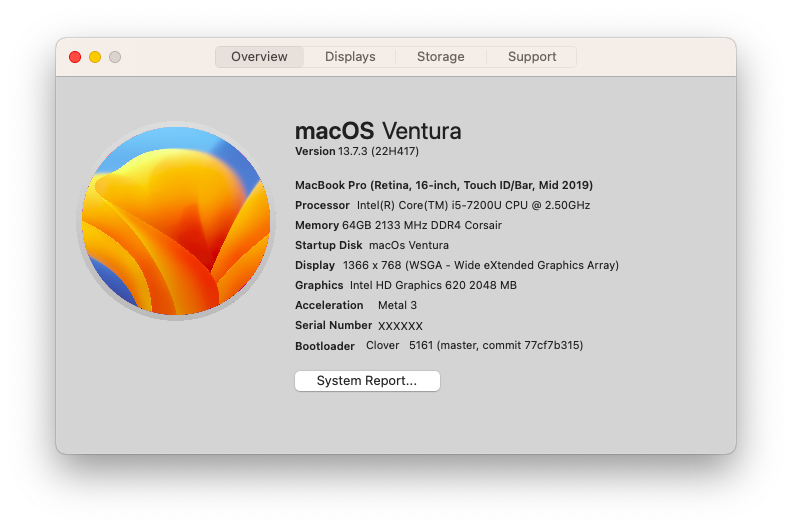Image resolution: width=792 pixels, height=528 pixels.
Task: Click the 64GB 2133 MHz DDR4 memory value
Action: (x=422, y=225)
